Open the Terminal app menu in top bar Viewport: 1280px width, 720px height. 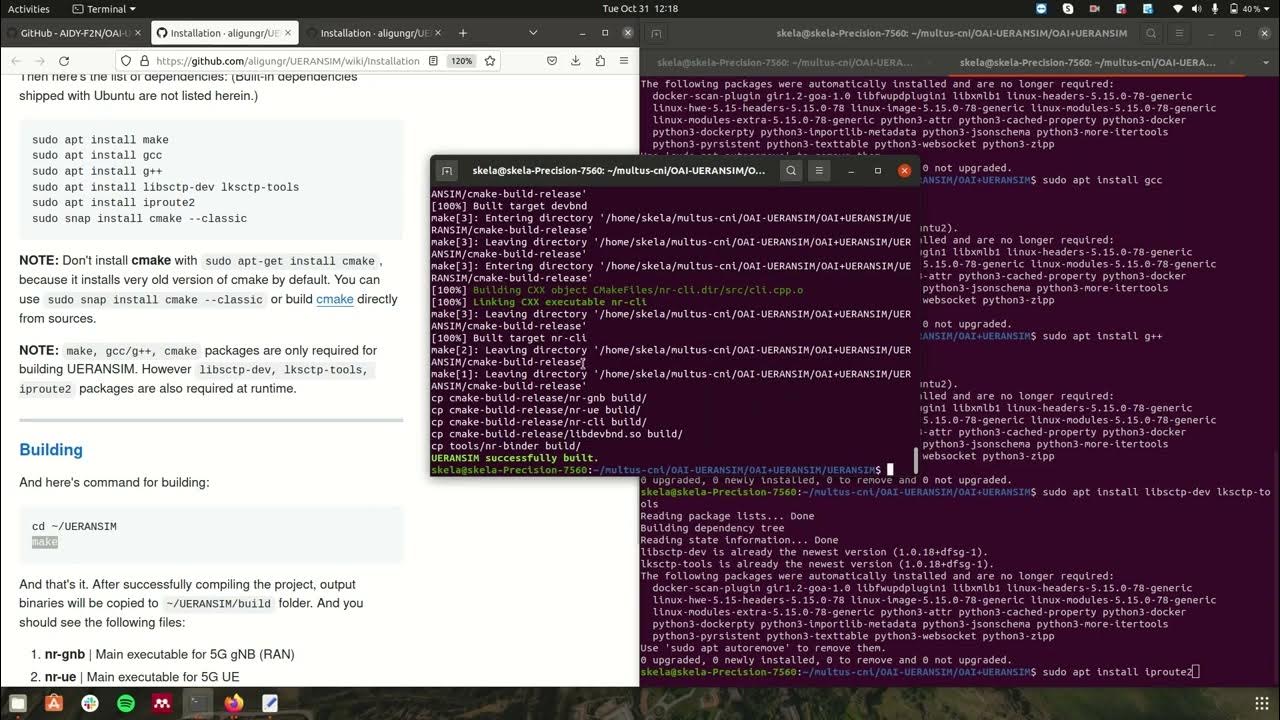(x=104, y=8)
